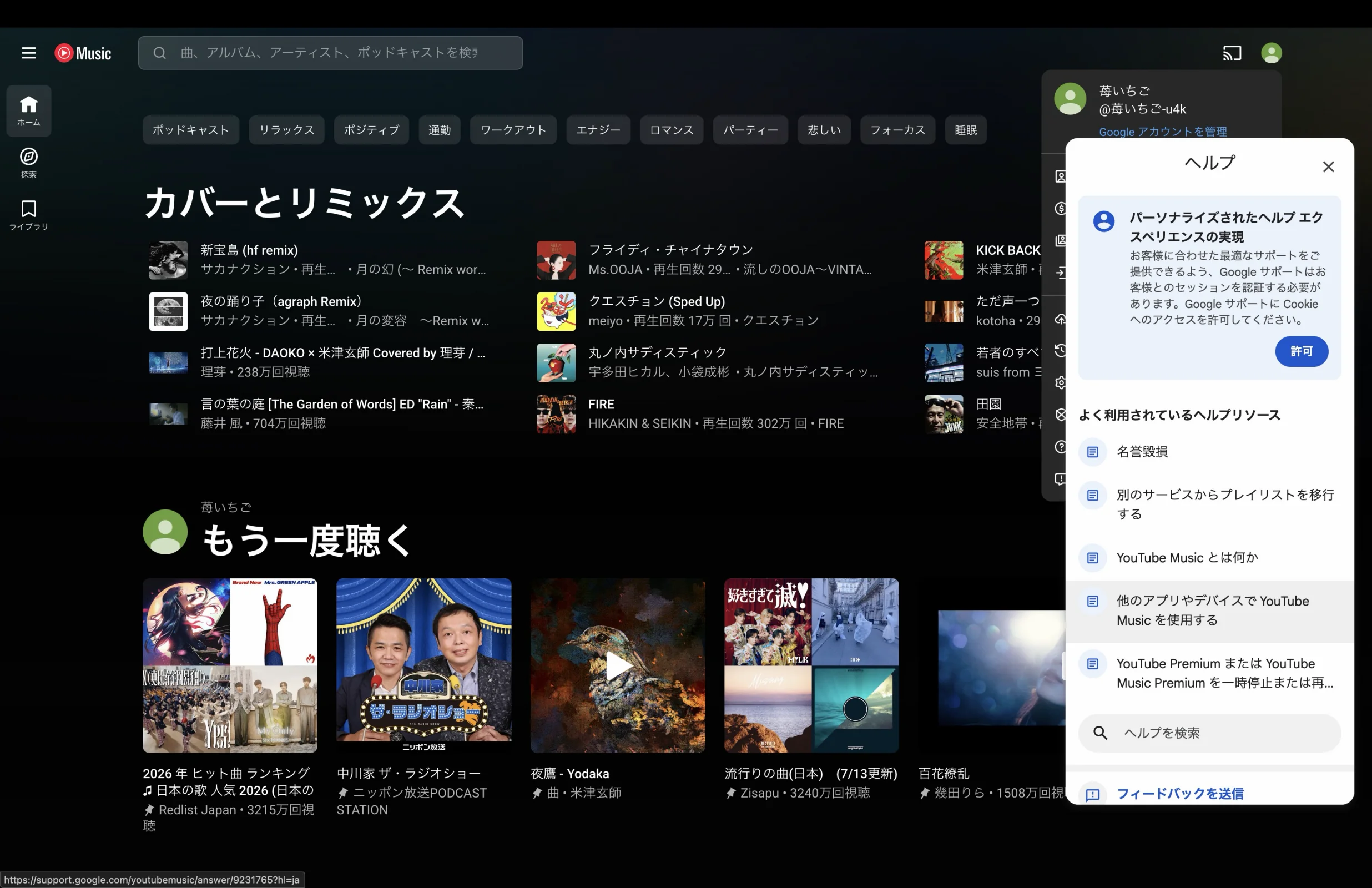Click 打上花火 Covered by 理芽 thumbnail

(168, 363)
